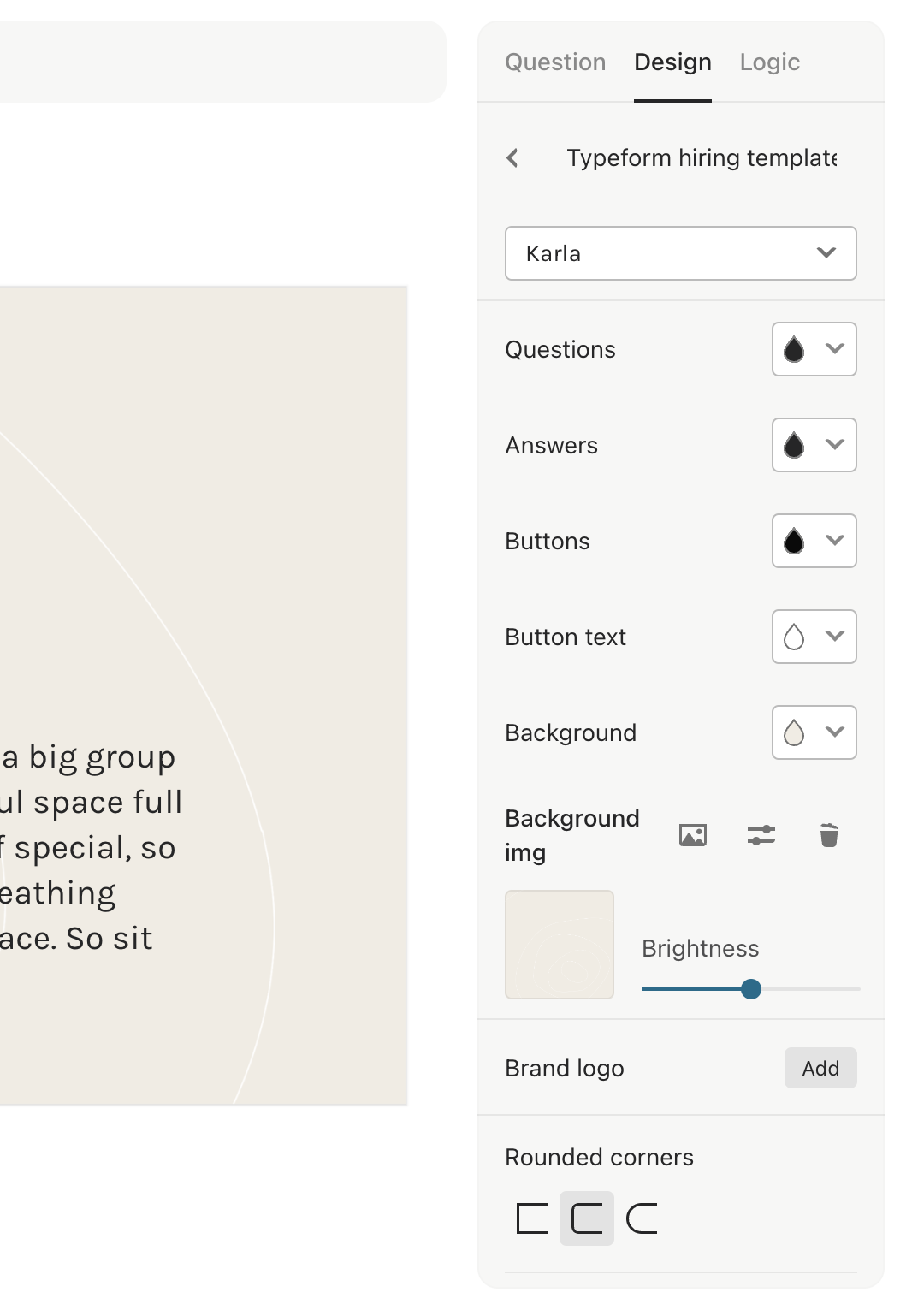This screenshot has width=912, height=1316.
Task: Open Background color dropdown
Action: [x=814, y=732]
